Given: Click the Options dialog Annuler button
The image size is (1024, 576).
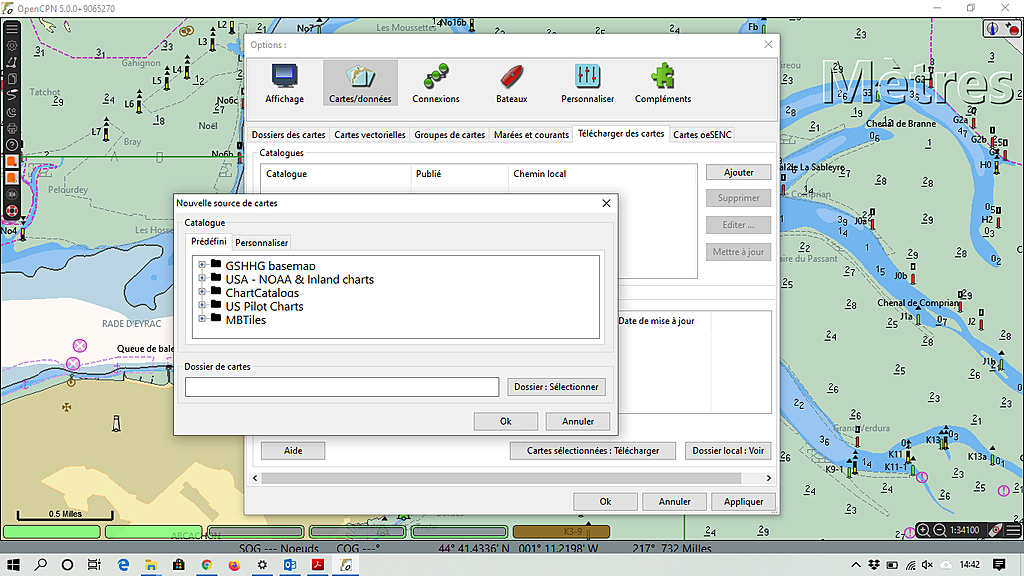Looking at the screenshot, I should [x=675, y=502].
